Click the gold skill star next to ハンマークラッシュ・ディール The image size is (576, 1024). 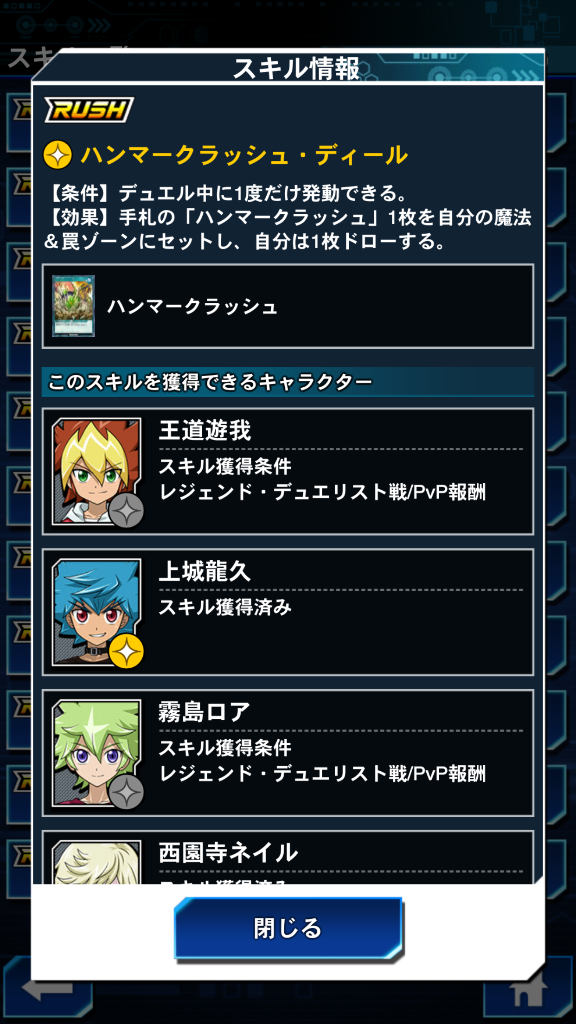click(57, 156)
